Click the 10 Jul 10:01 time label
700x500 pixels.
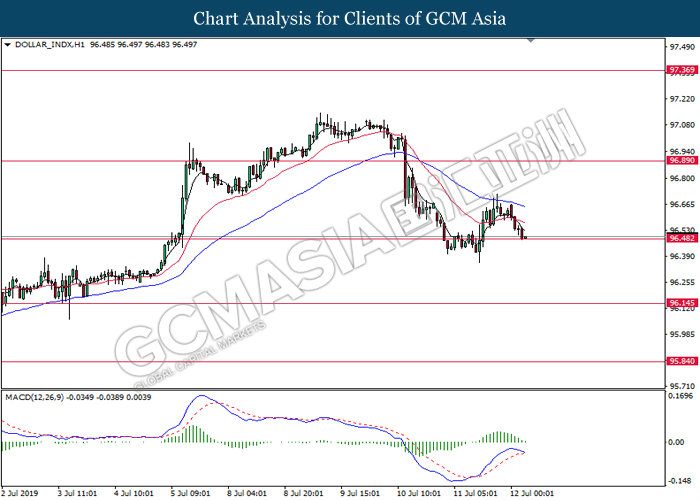coord(420,493)
